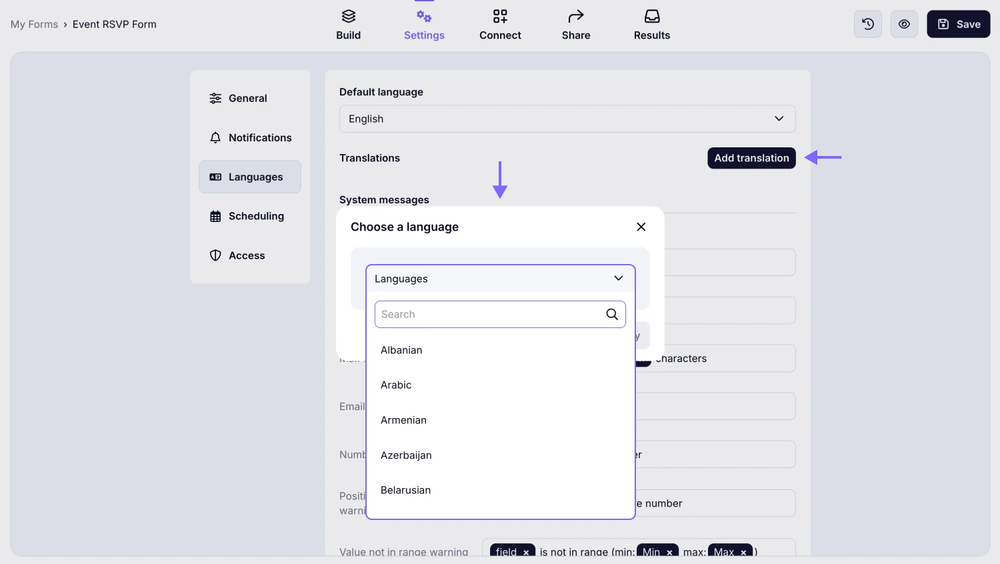Open the version history clock icon
1000x564 pixels.
pyautogui.click(x=868, y=24)
